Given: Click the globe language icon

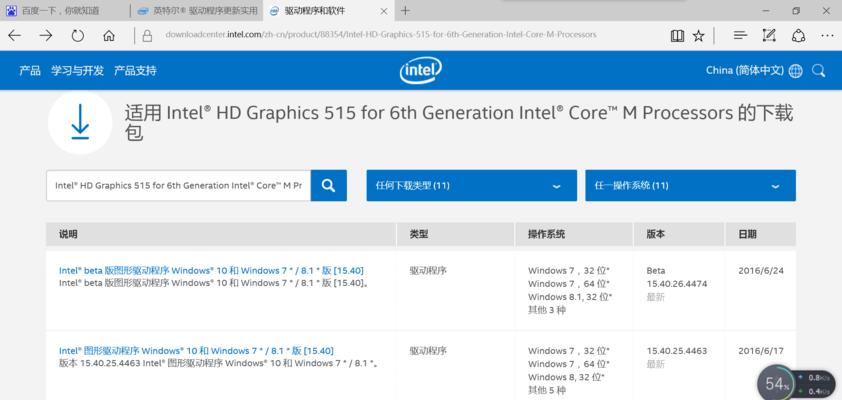Looking at the screenshot, I should [x=795, y=70].
